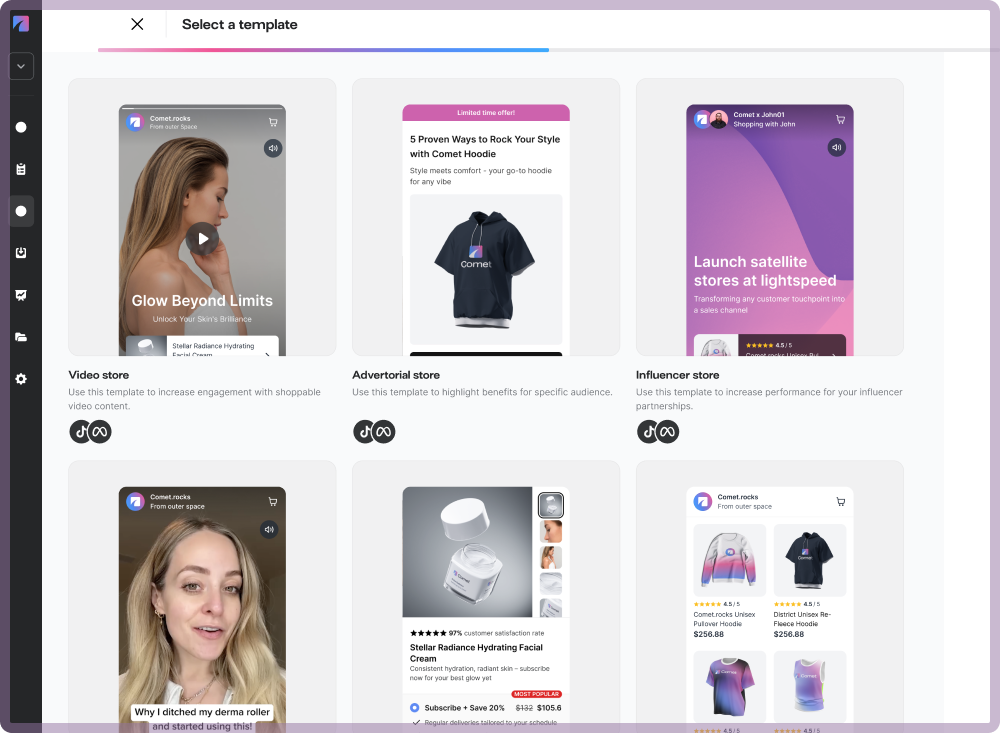1000x733 pixels.
Task: Open the folders icon in sidebar
Action: (21, 337)
